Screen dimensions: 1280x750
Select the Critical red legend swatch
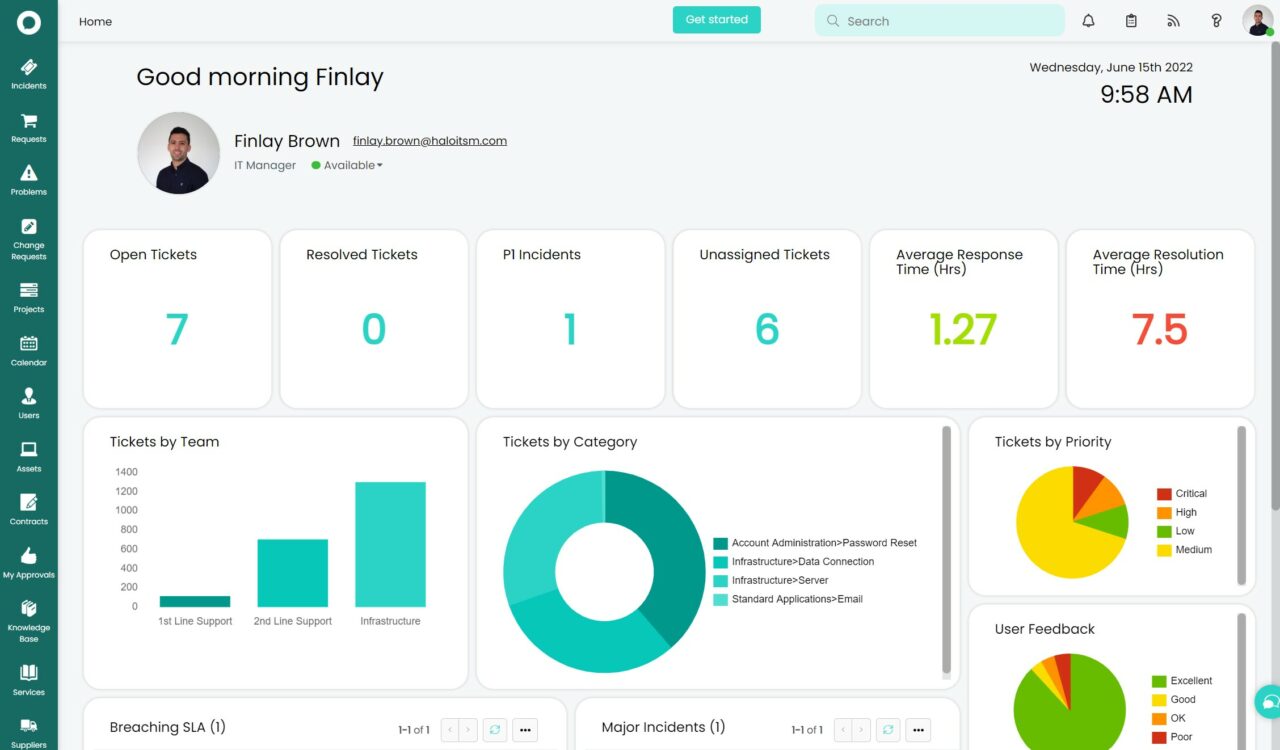1164,493
